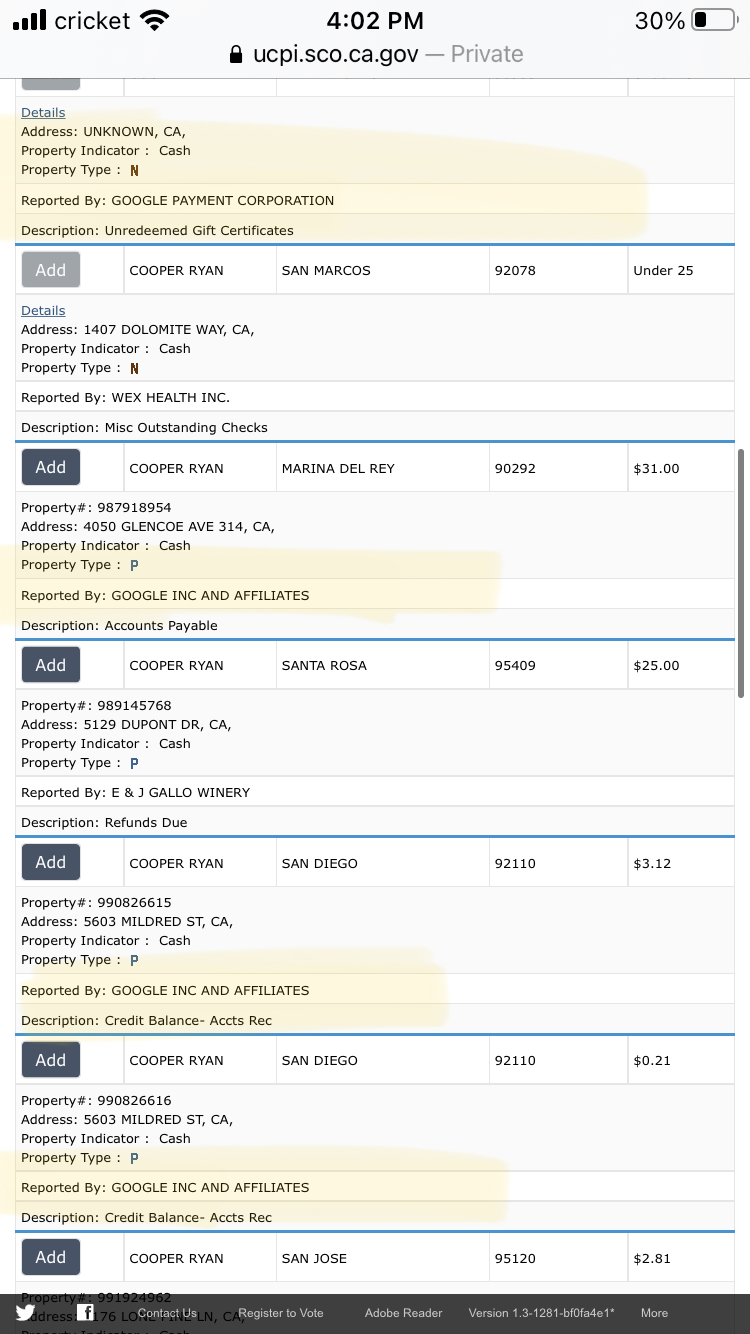750x1334 pixels.
Task: Tap the ucpi.sco.ca.gov address bar
Action: pyautogui.click(x=375, y=54)
